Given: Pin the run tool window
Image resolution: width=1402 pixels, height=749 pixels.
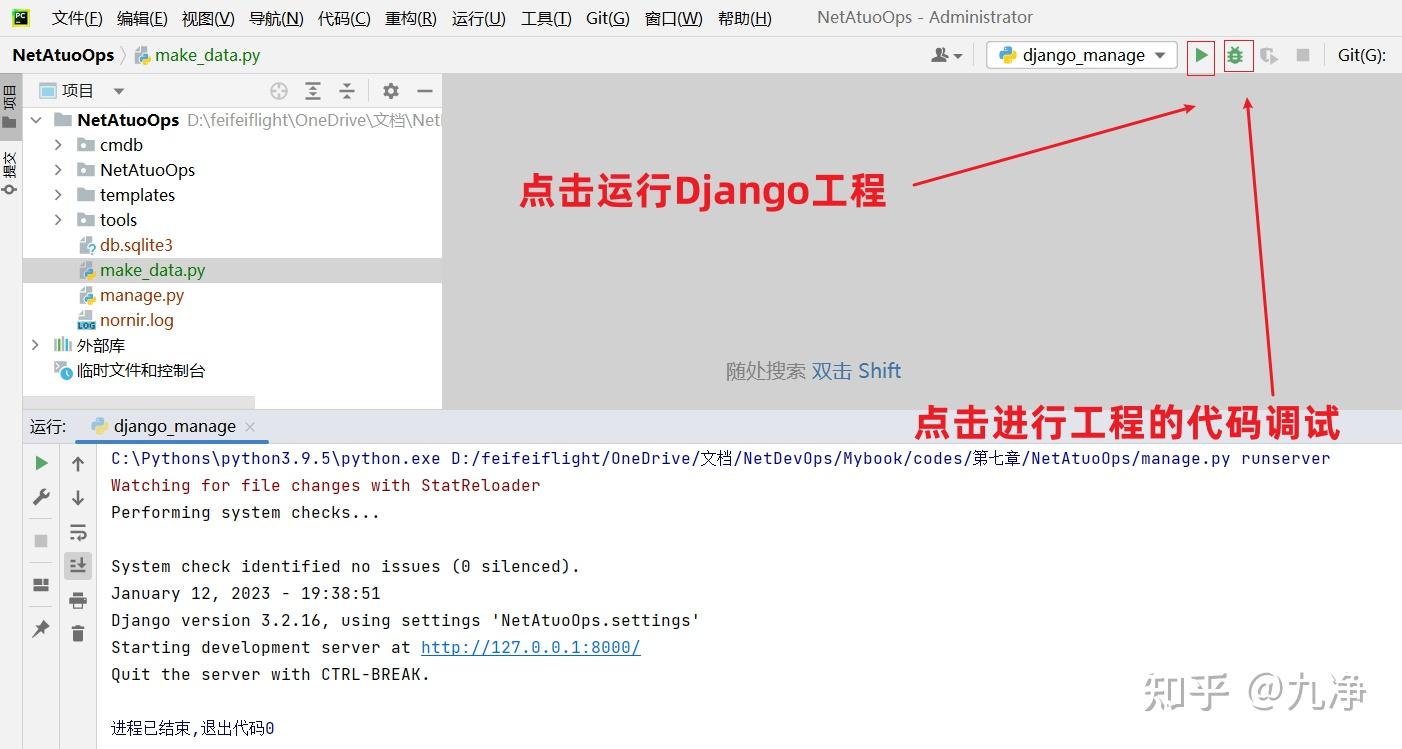Looking at the screenshot, I should coord(41,628).
